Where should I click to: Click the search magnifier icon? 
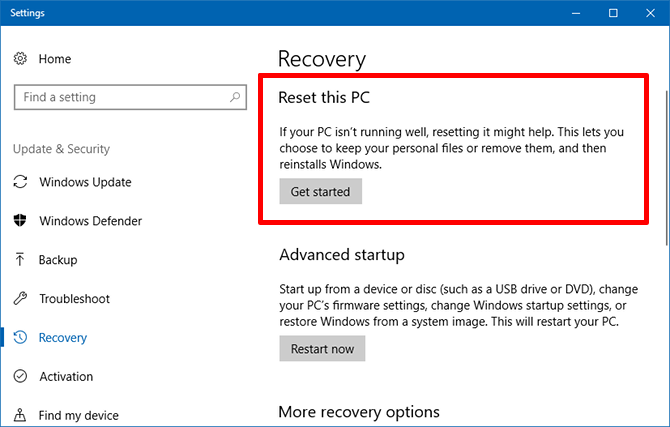pos(235,97)
